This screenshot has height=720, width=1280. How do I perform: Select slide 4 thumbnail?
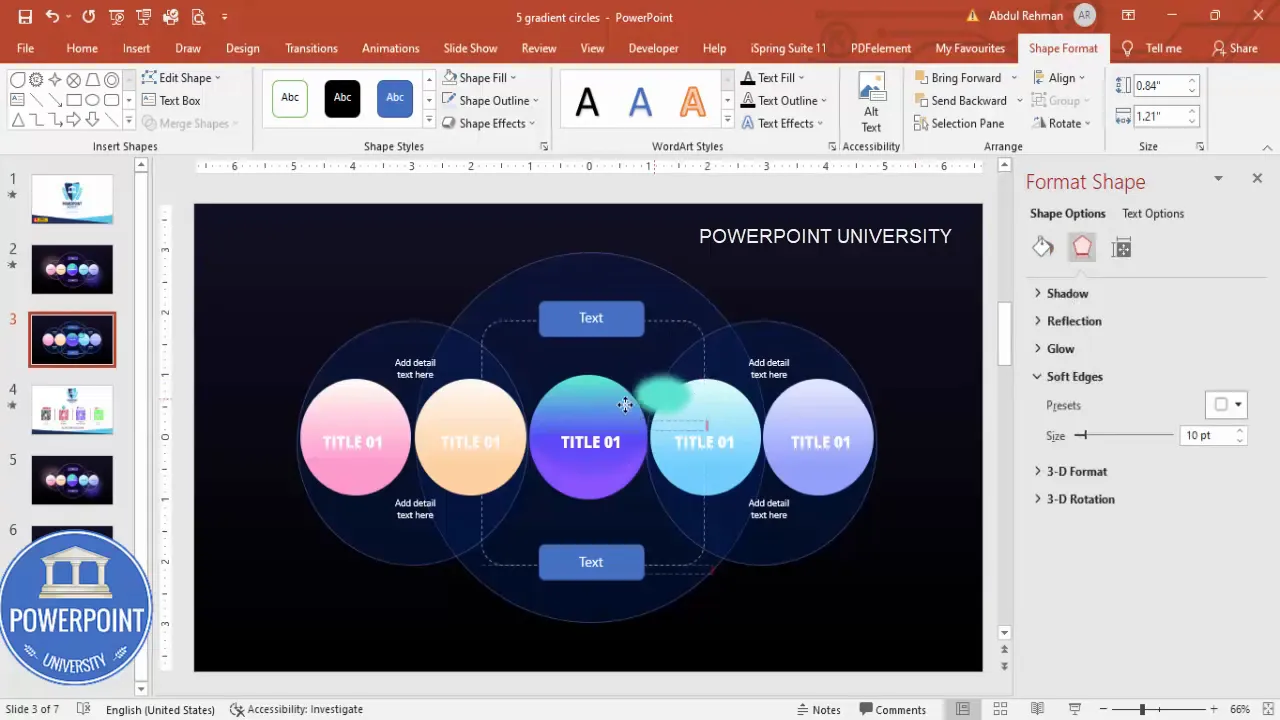coord(72,410)
